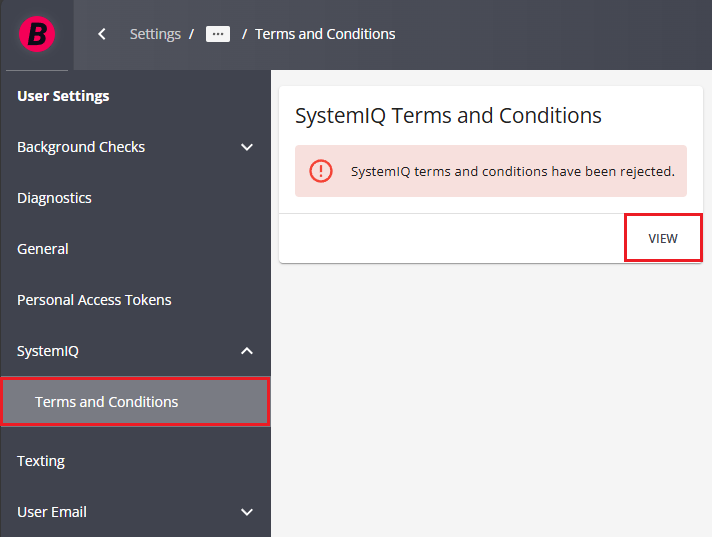Collapse the SystemIQ section
Viewport: 712px width, 537px height.
[247, 351]
